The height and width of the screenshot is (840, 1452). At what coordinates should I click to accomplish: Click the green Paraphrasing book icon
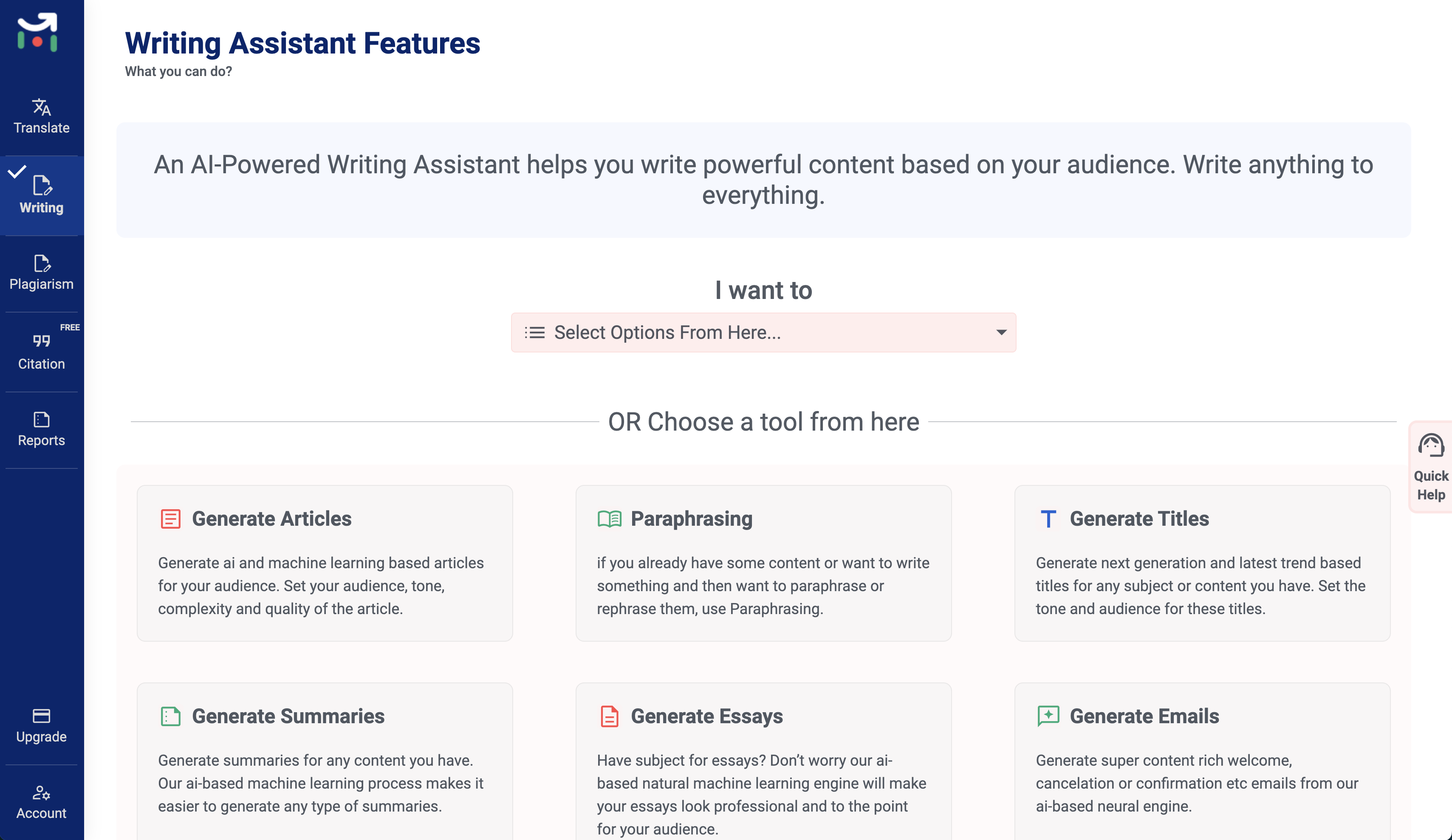point(609,518)
